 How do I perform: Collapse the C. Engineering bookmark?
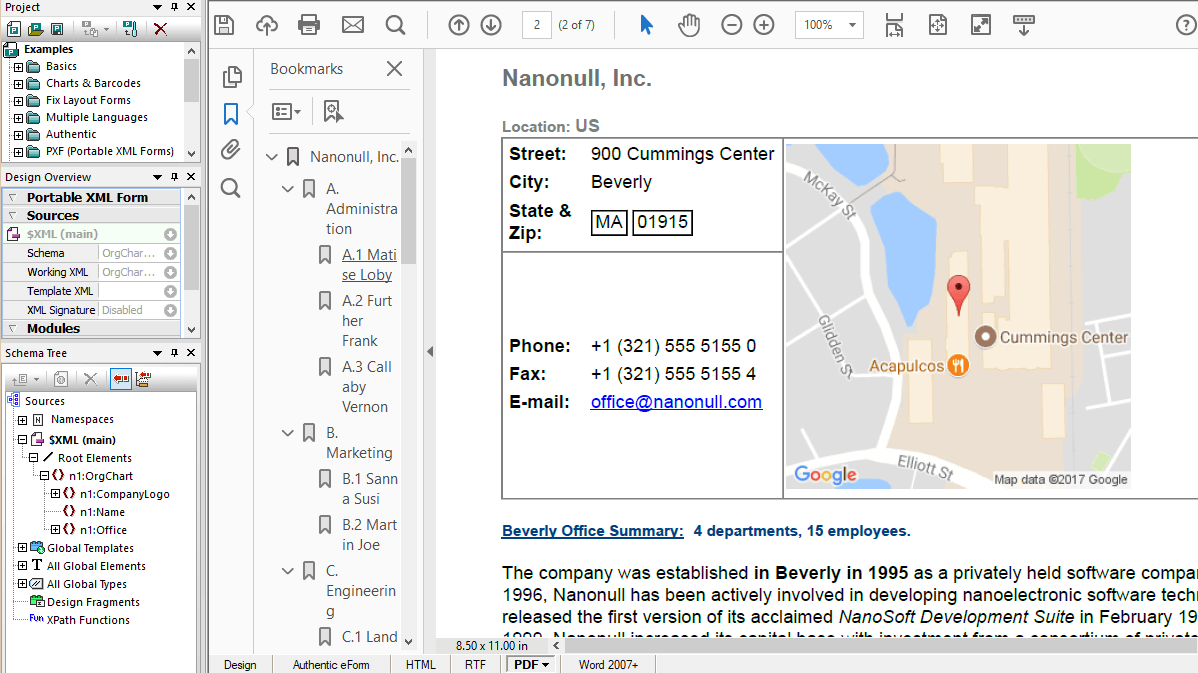click(x=288, y=570)
